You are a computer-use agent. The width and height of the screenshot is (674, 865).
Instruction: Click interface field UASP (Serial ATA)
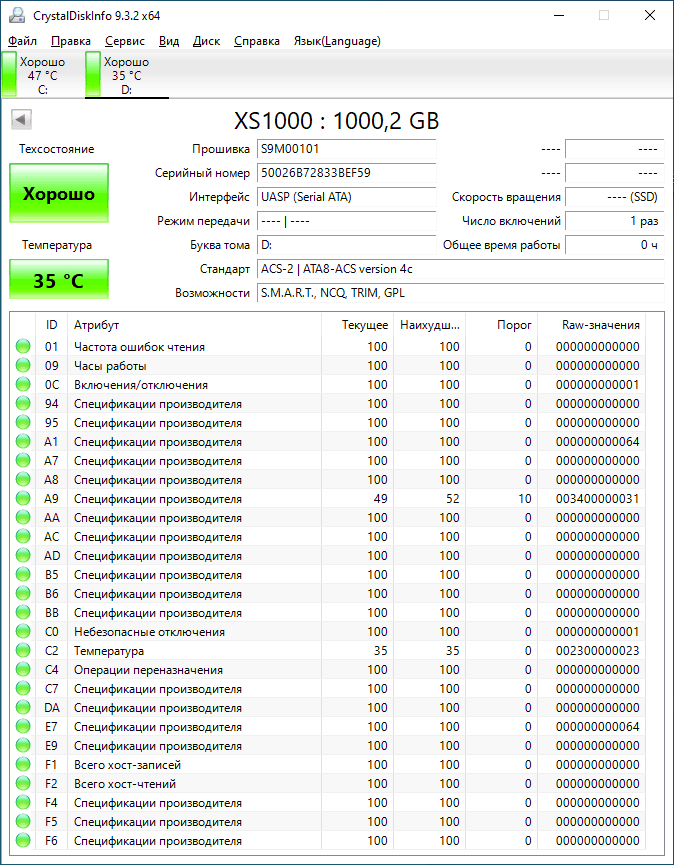click(346, 197)
